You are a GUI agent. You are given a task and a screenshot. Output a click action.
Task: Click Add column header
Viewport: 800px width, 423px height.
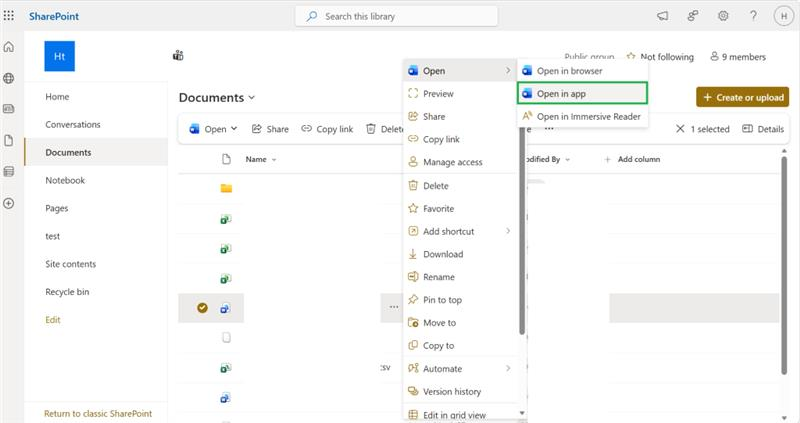[633, 159]
